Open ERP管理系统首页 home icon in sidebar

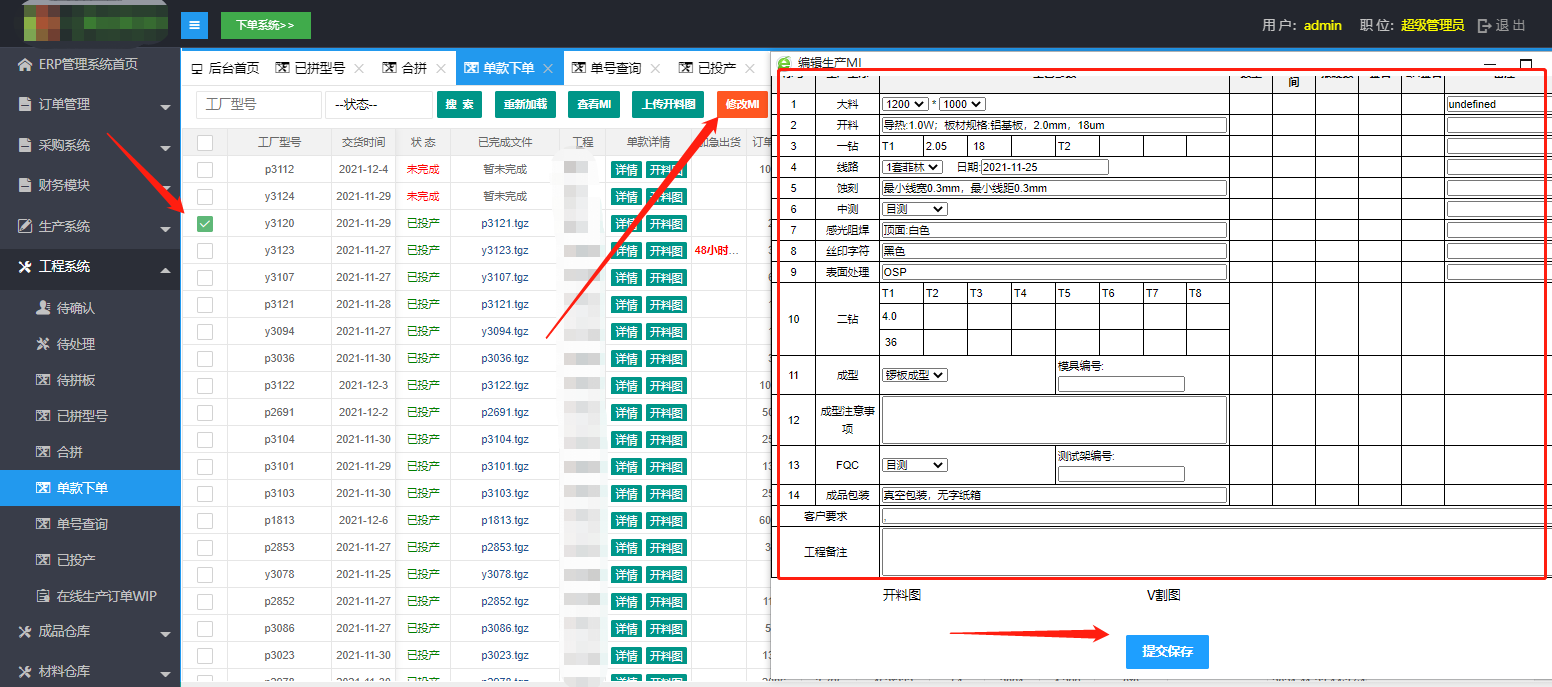click(25, 65)
